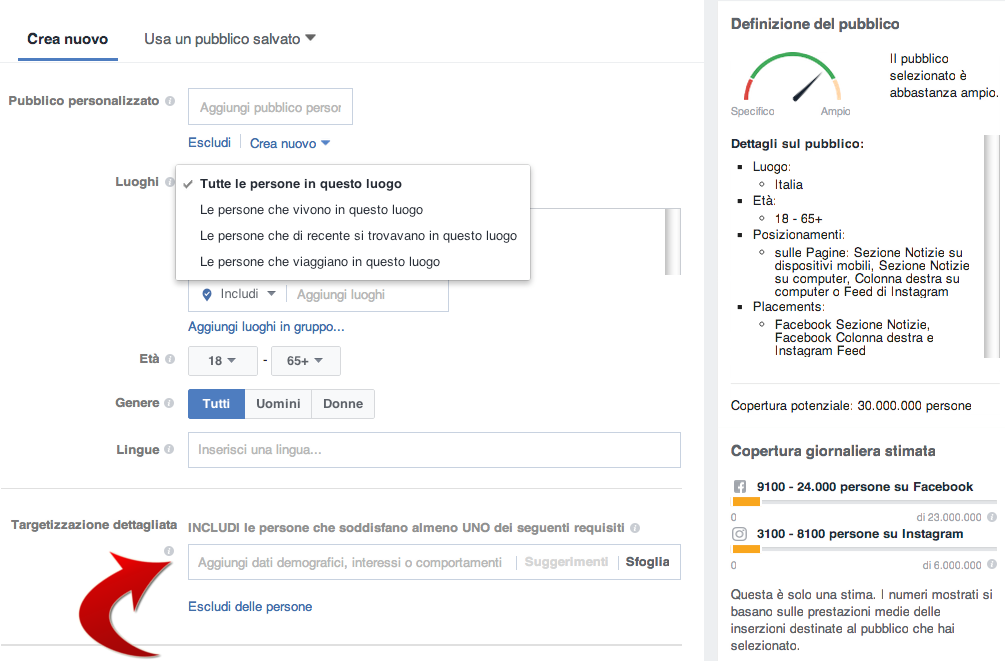The height and width of the screenshot is (661, 1005).
Task: Click the Instagram icon beside the Instagram reach estimate
Action: [x=740, y=535]
